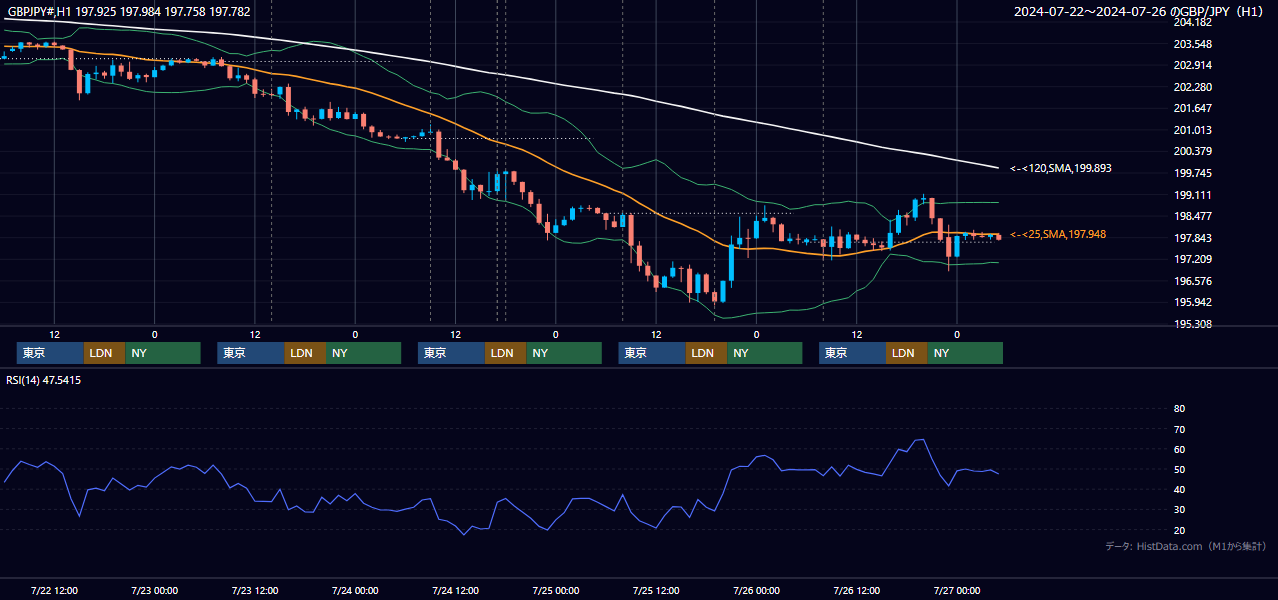The image size is (1278, 600).
Task: Click the 197.209 price axis label
Action: point(1192,259)
